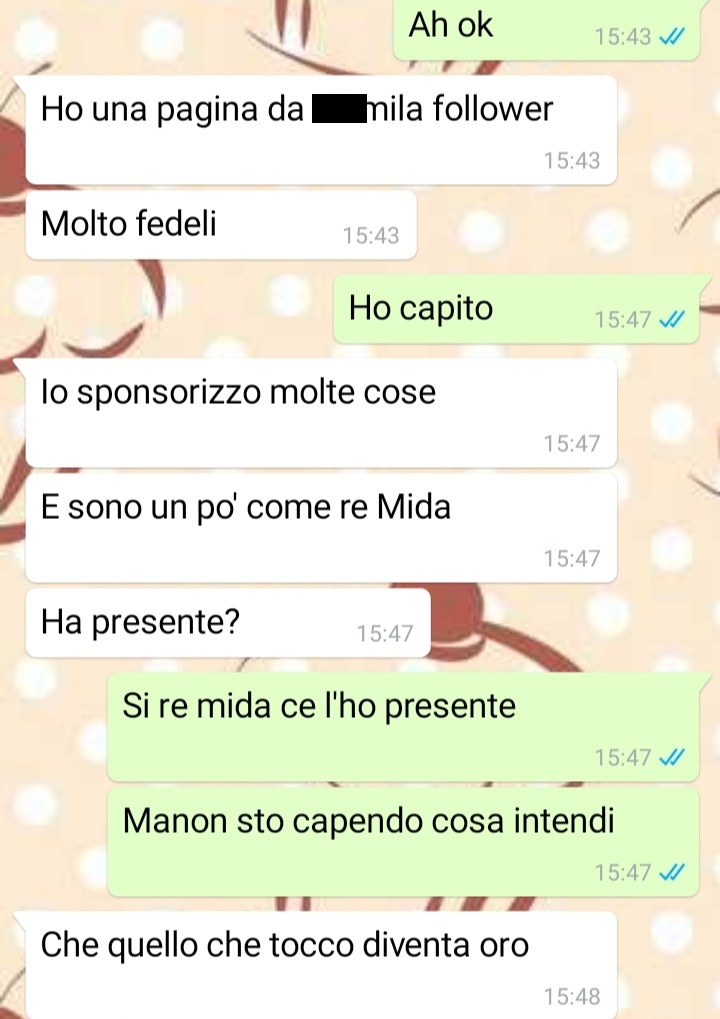Screen dimensions: 720x1019
Task: Click the double check icon on 'Si re mida' message
Action: (671, 758)
